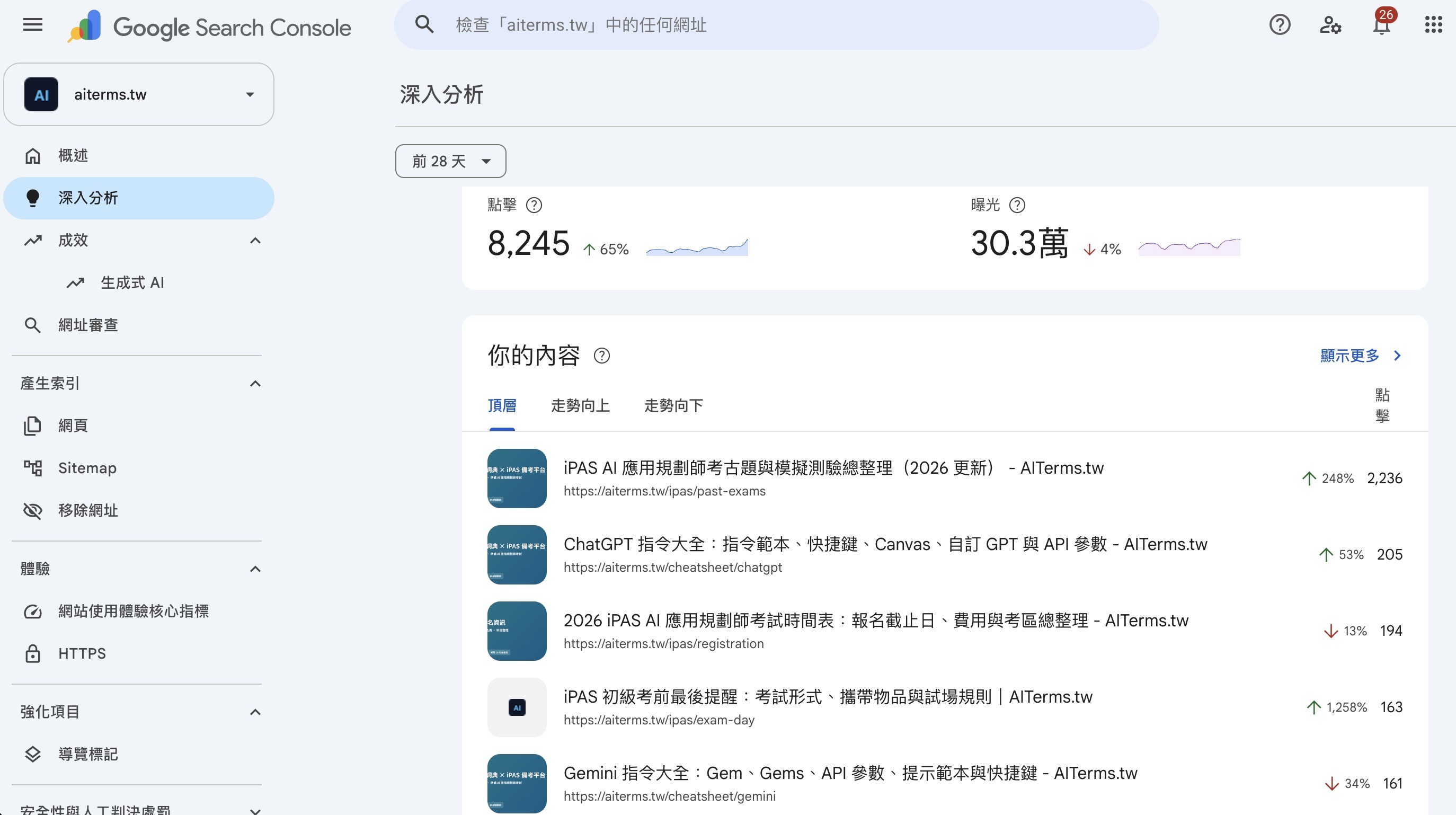Click thumbnail of the cheatsheet/chatgpt page
Screen dimensions: 1456x815
tap(517, 554)
